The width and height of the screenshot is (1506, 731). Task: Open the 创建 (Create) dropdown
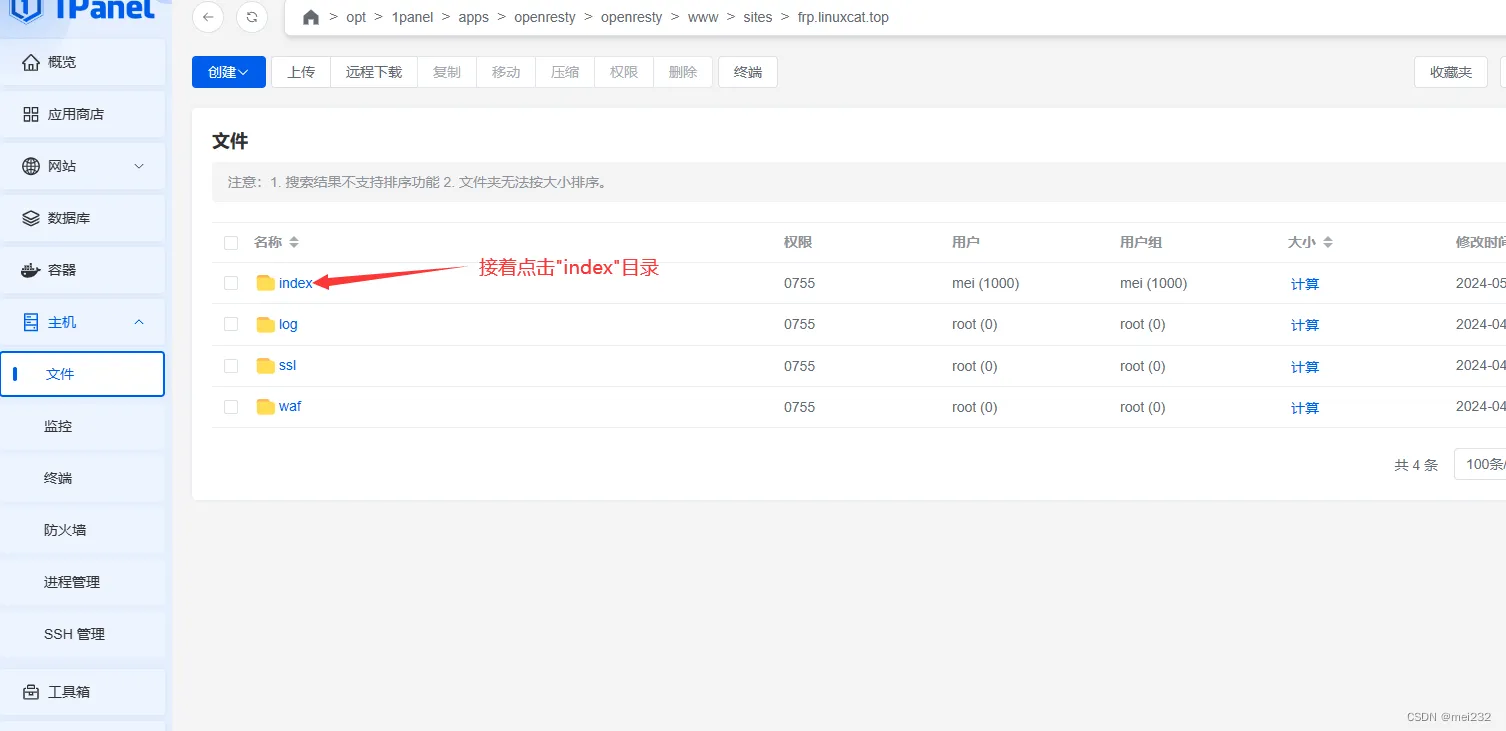pyautogui.click(x=228, y=71)
